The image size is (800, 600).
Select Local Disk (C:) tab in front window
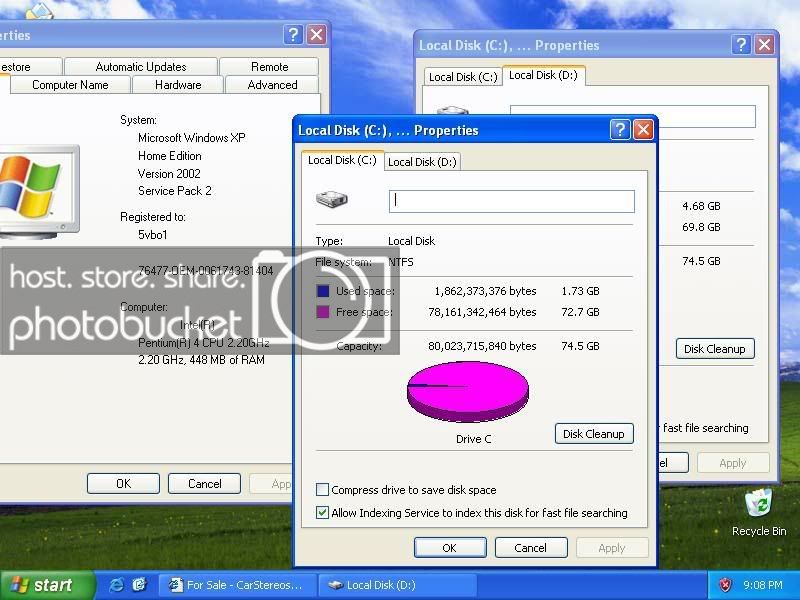[x=342, y=160]
